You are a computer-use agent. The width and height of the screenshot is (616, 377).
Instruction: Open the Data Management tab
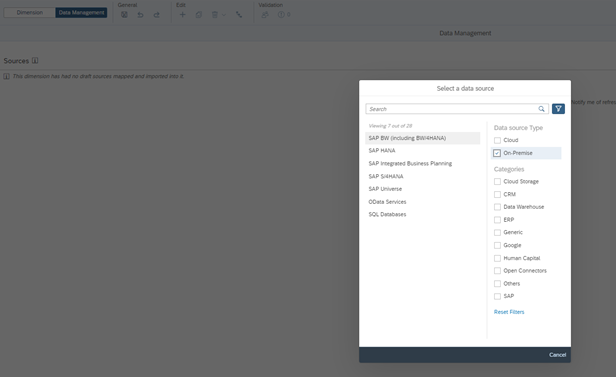81,13
